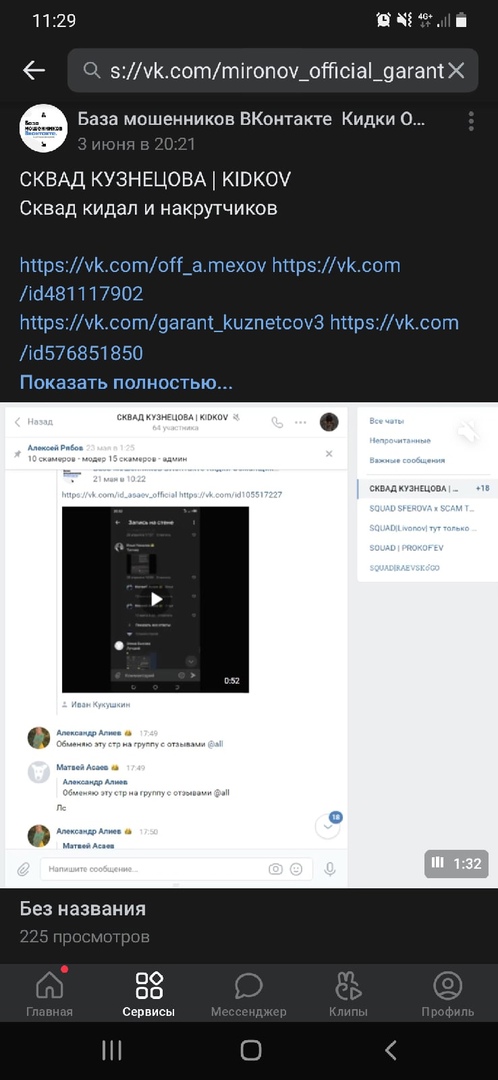This screenshot has height=1080, width=498.
Task: Open the vk.com/garant_kuznetcov3 link
Action: [172, 323]
